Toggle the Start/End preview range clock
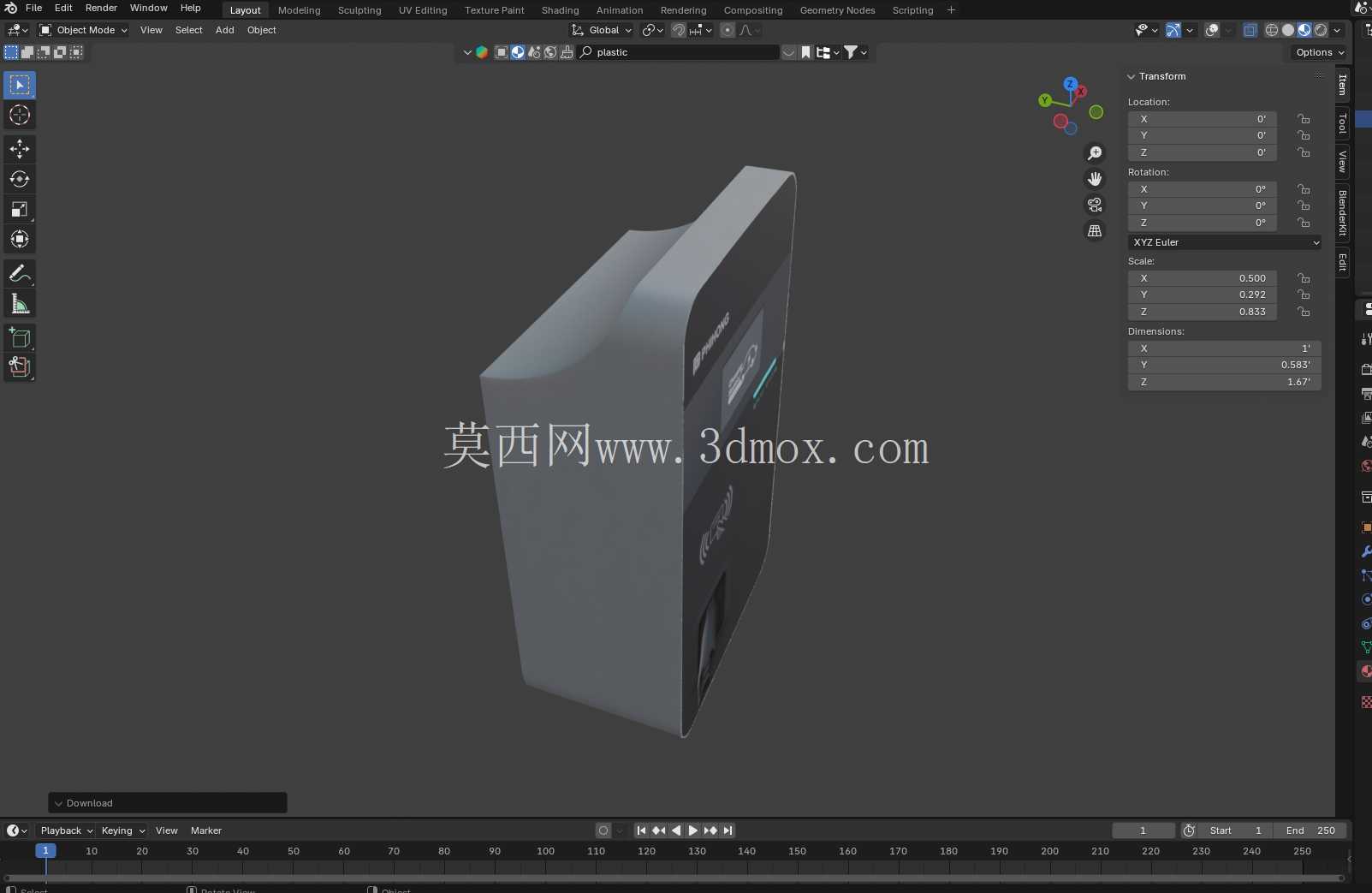The height and width of the screenshot is (893, 1372). (x=1189, y=830)
